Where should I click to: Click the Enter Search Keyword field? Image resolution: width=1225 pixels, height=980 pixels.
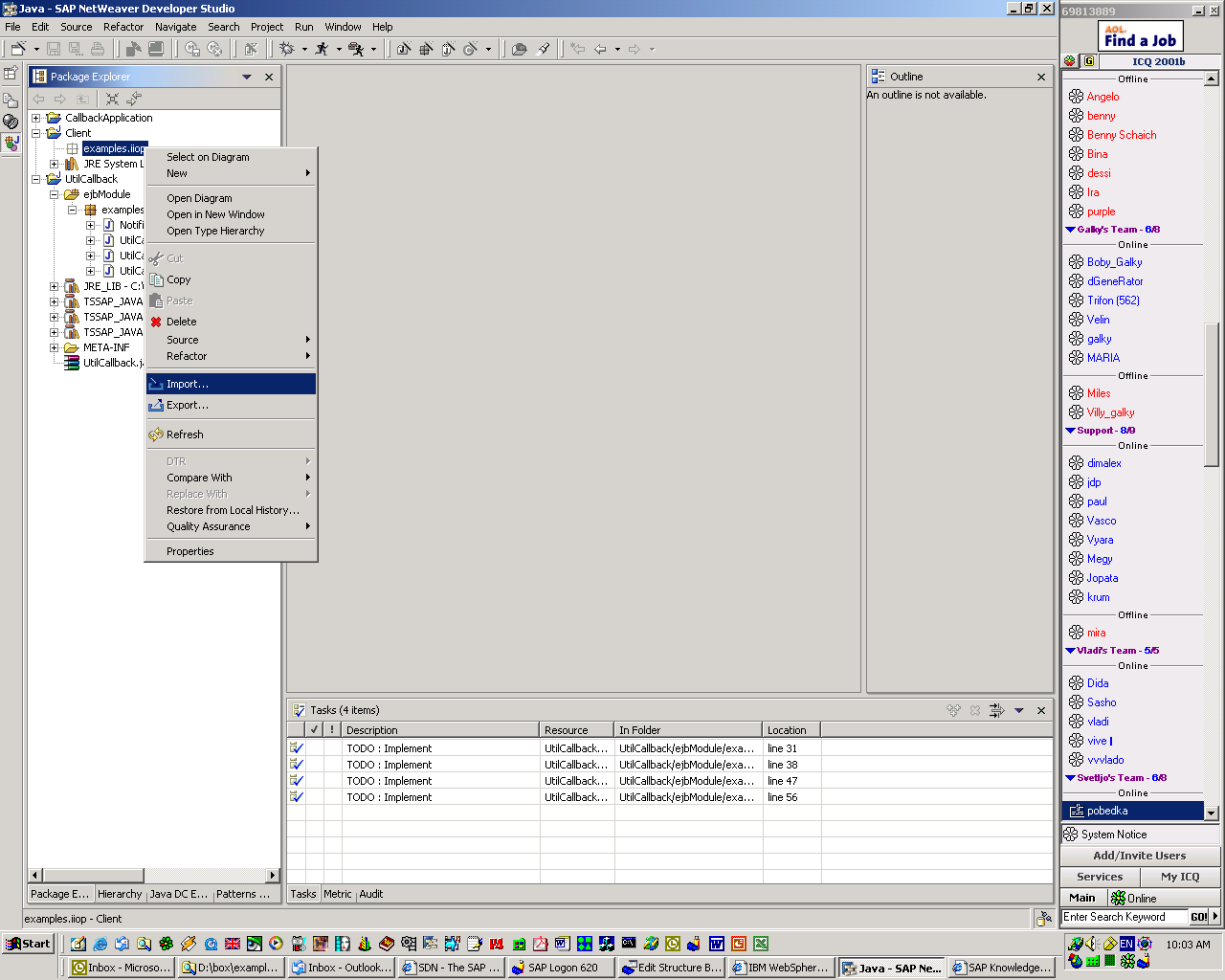pos(1124,917)
